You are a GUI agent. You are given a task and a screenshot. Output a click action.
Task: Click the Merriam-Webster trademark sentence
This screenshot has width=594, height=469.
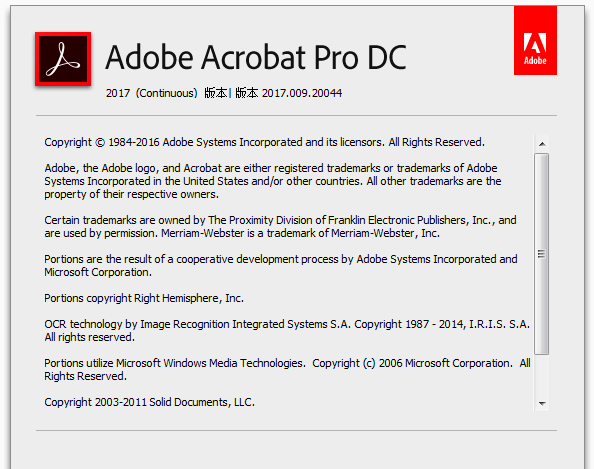[300, 233]
